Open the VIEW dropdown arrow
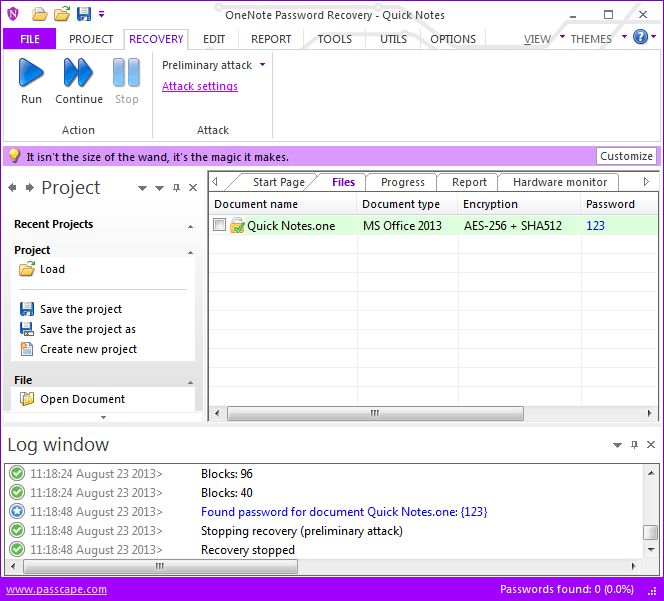This screenshot has height=601, width=664. point(562,37)
